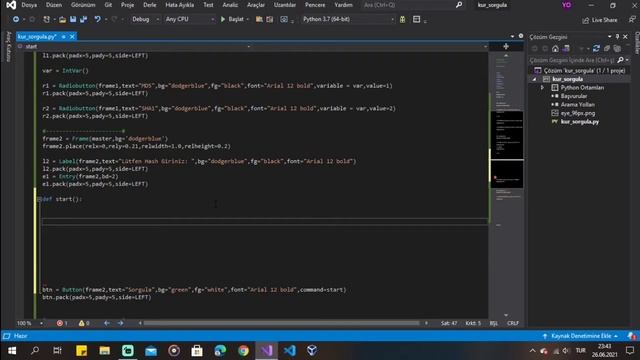640x360 pixels.
Task: Click the Save All double-disk icon
Action: 84,19
